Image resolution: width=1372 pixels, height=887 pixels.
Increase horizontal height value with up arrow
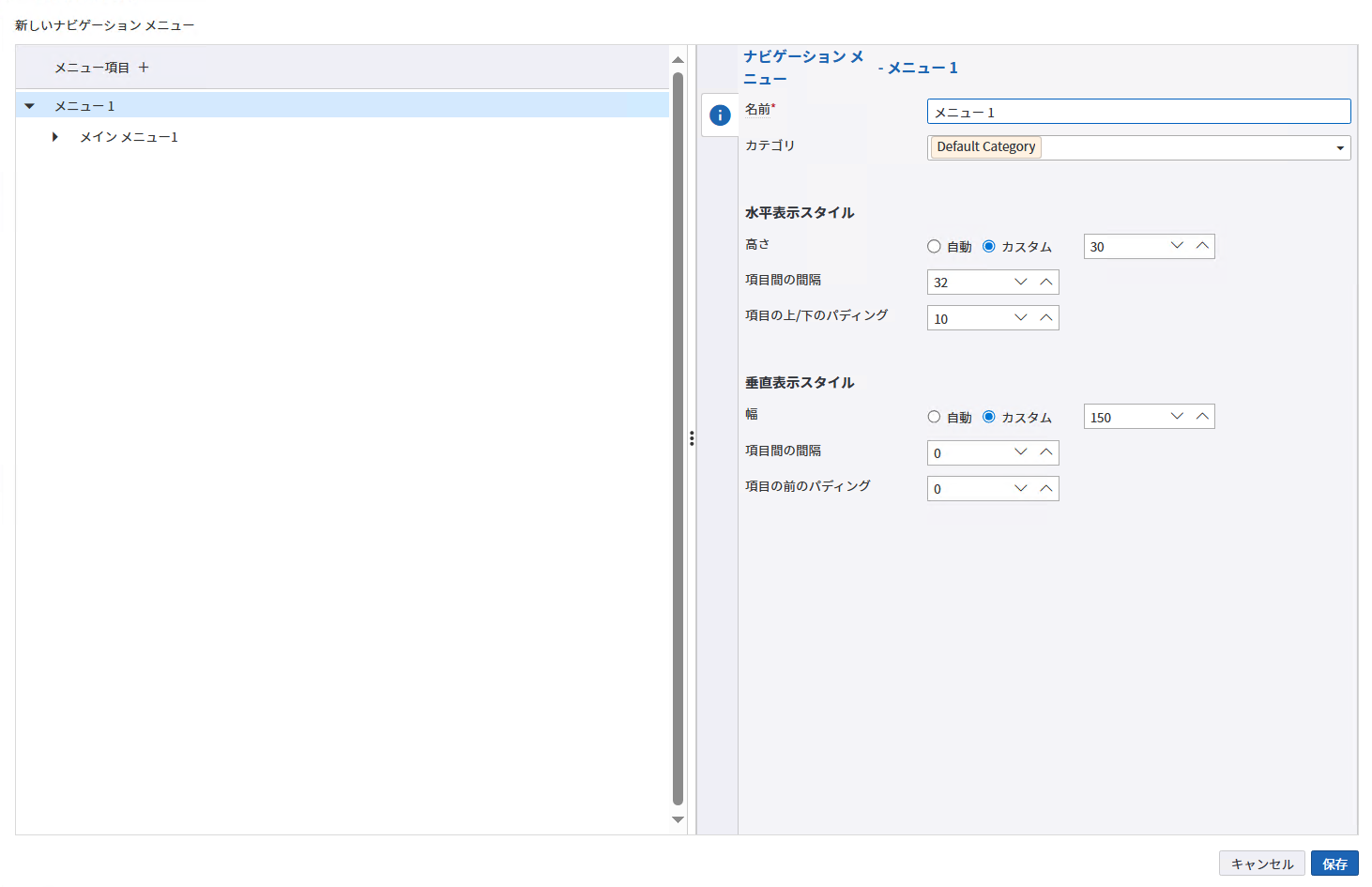pyautogui.click(x=1202, y=246)
